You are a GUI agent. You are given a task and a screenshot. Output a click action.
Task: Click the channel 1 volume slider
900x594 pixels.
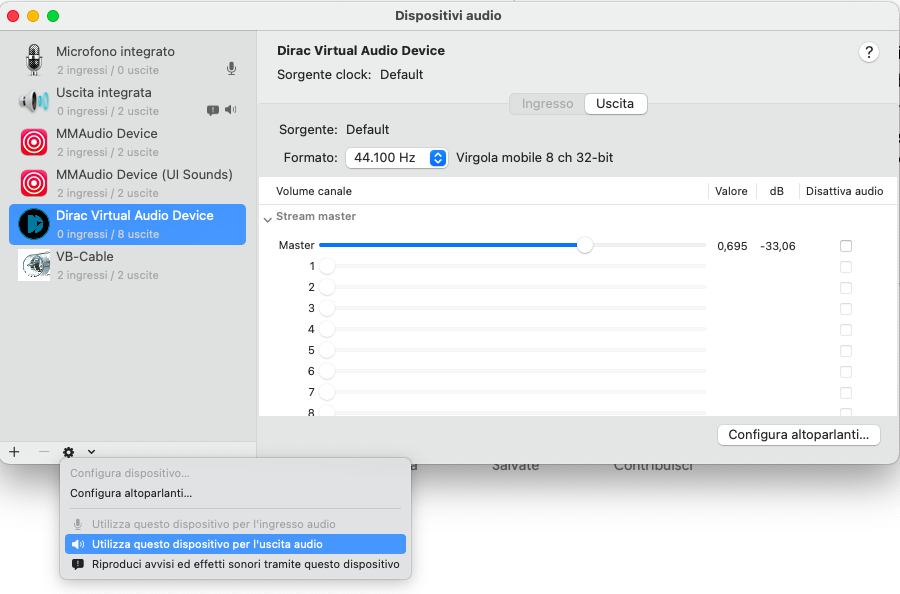coord(512,266)
